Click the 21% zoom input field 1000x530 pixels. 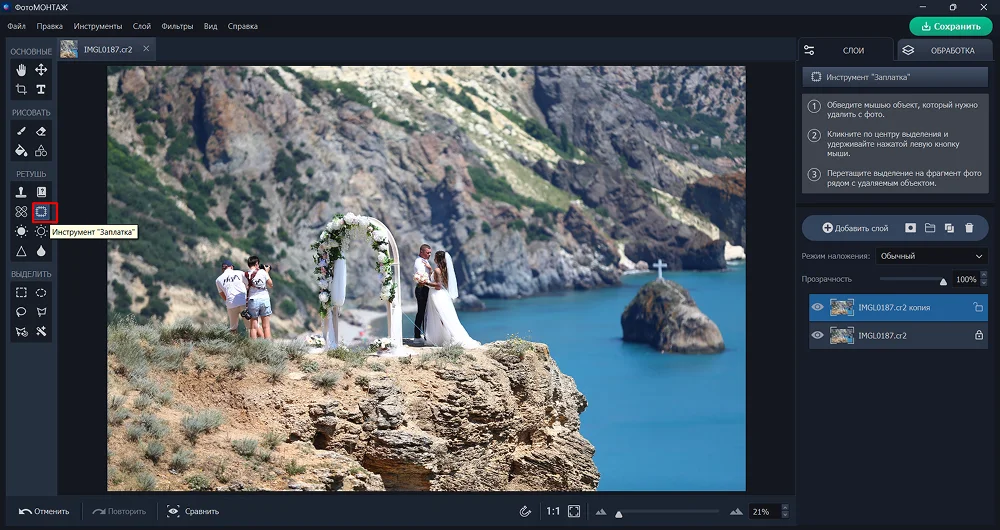click(765, 512)
